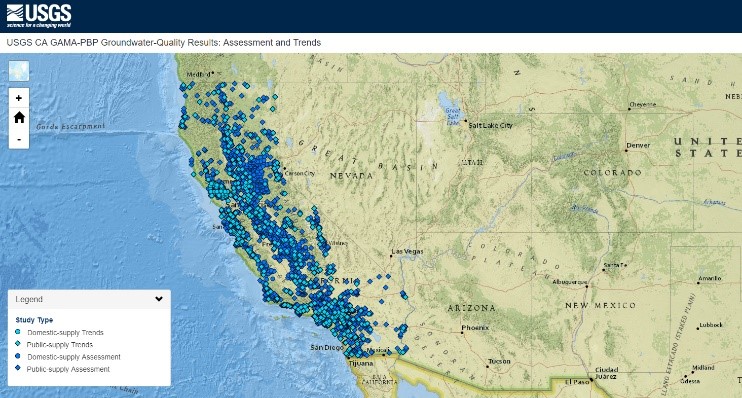
Task: Click the COLORADO state label
Action: point(612,173)
